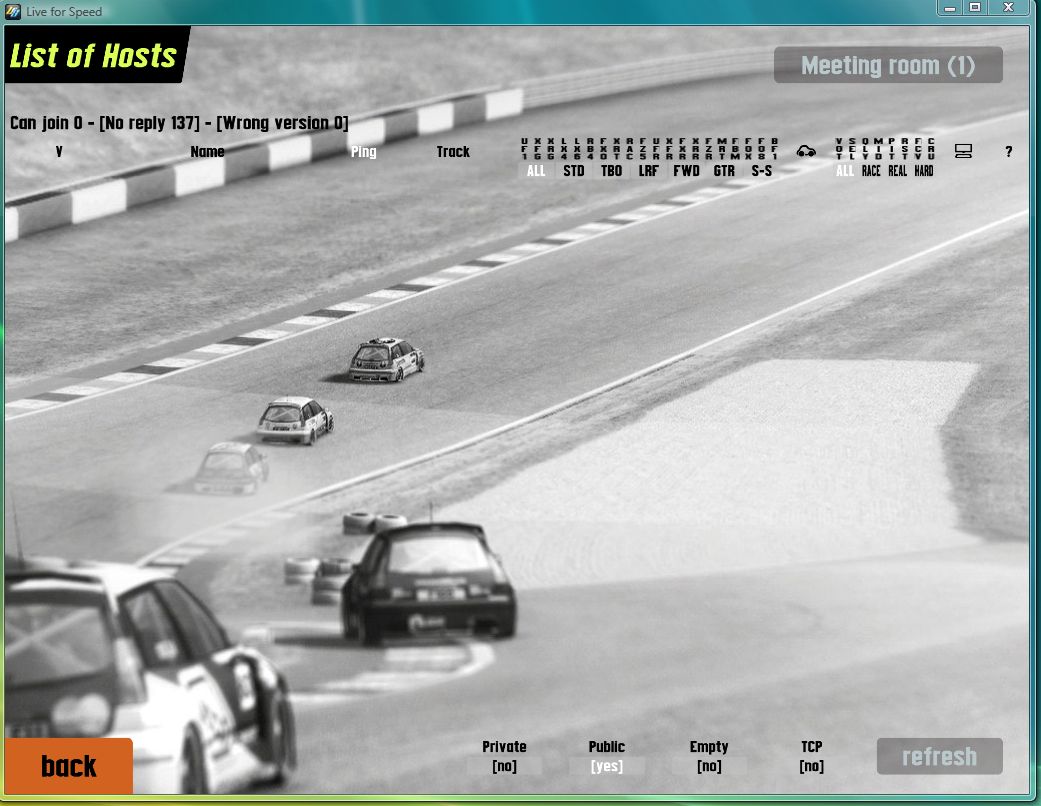This screenshot has height=806, width=1041.
Task: Toggle the SEL setting filter column
Action: click(852, 149)
